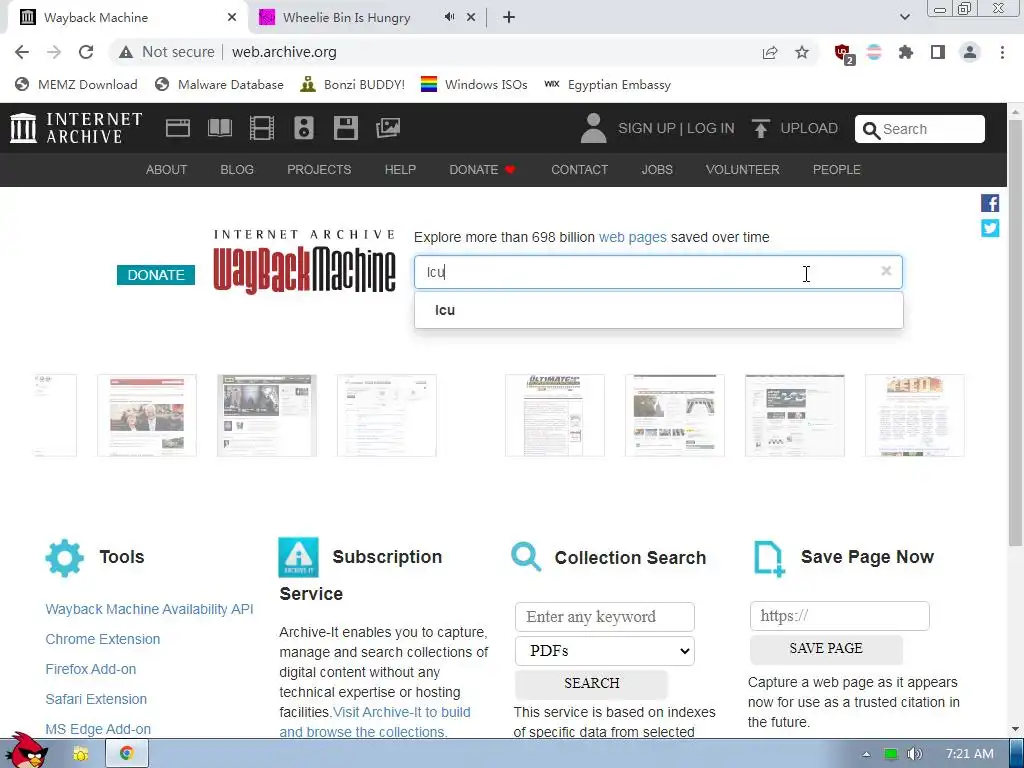Open the ULTIMATE site thumbnail
Viewport: 1024px width, 768px height.
coord(554,415)
